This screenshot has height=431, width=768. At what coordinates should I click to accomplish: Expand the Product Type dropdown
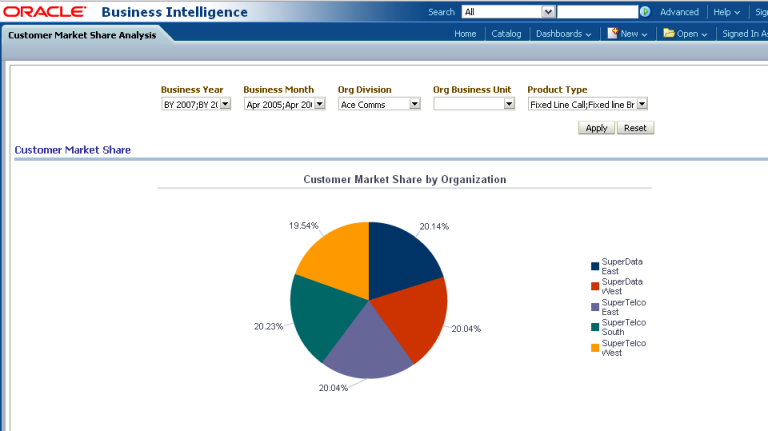point(642,104)
